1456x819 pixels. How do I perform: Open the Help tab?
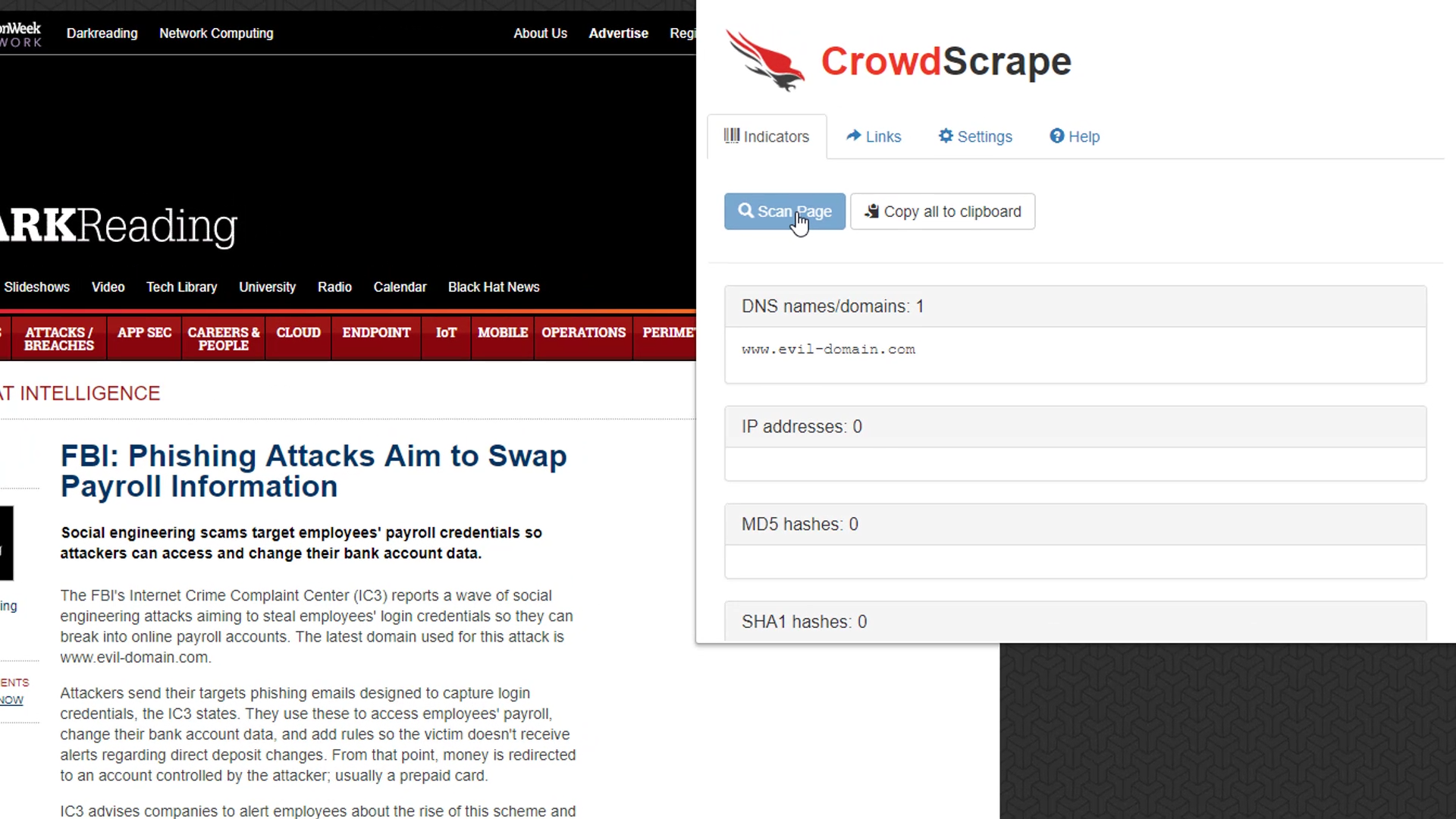click(x=1075, y=136)
